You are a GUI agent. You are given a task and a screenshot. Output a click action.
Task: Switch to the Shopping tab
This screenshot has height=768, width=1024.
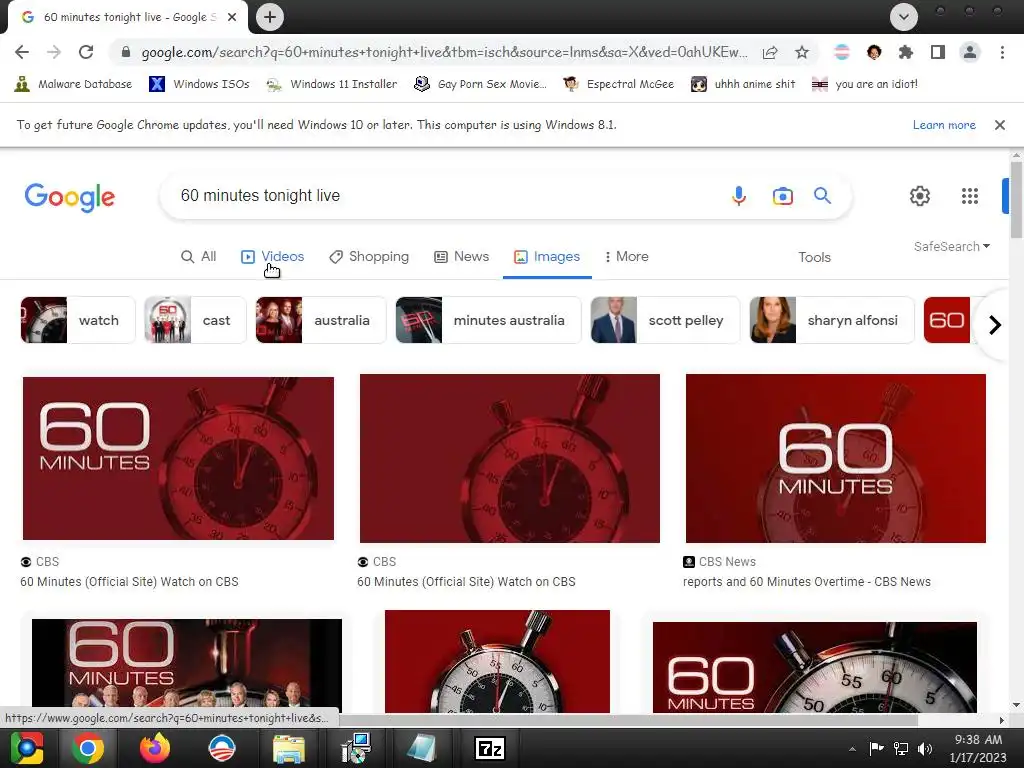click(x=369, y=257)
